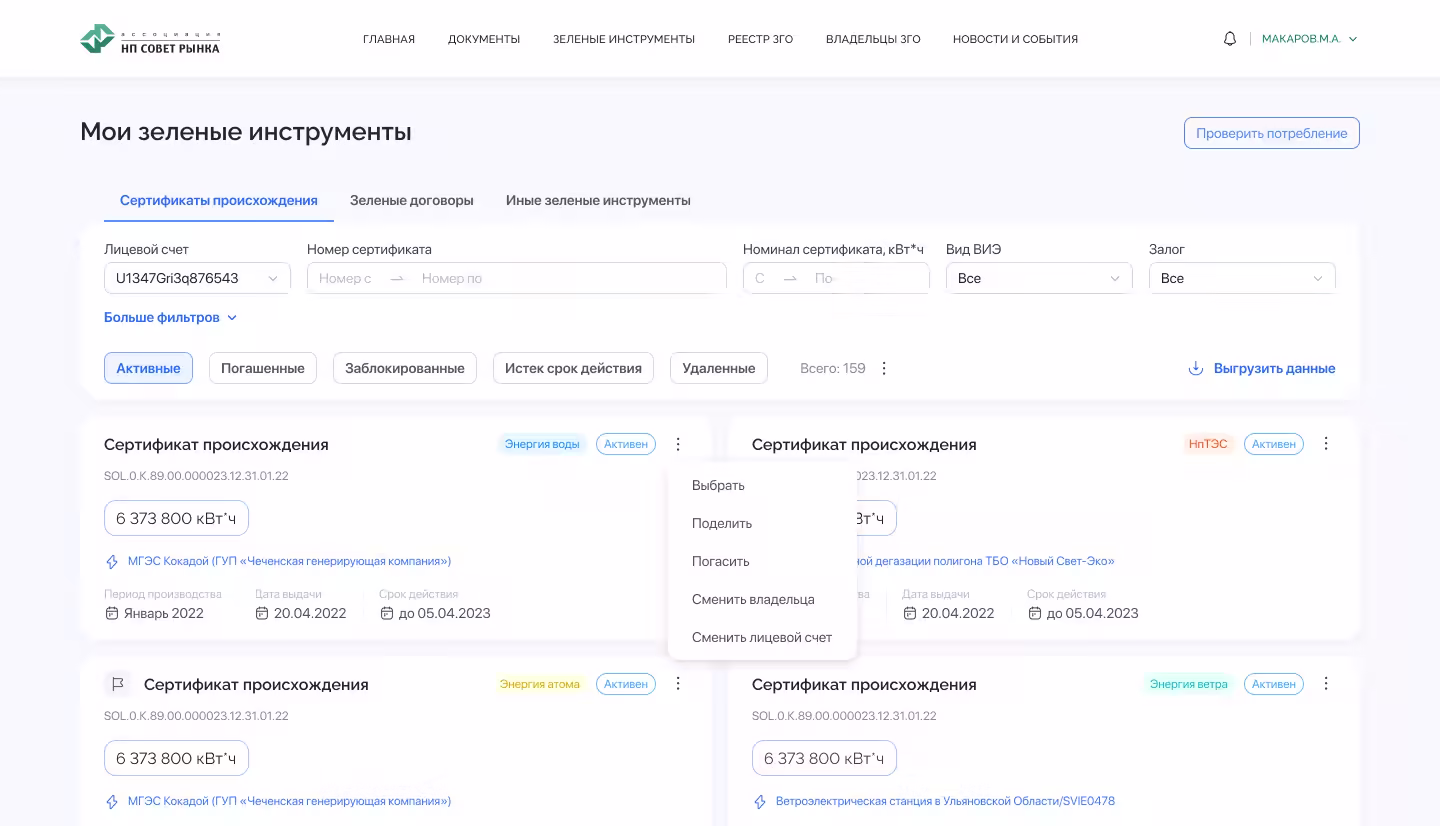
Task: Click three-dot menu on НпТЭС certificate card
Action: point(1326,444)
